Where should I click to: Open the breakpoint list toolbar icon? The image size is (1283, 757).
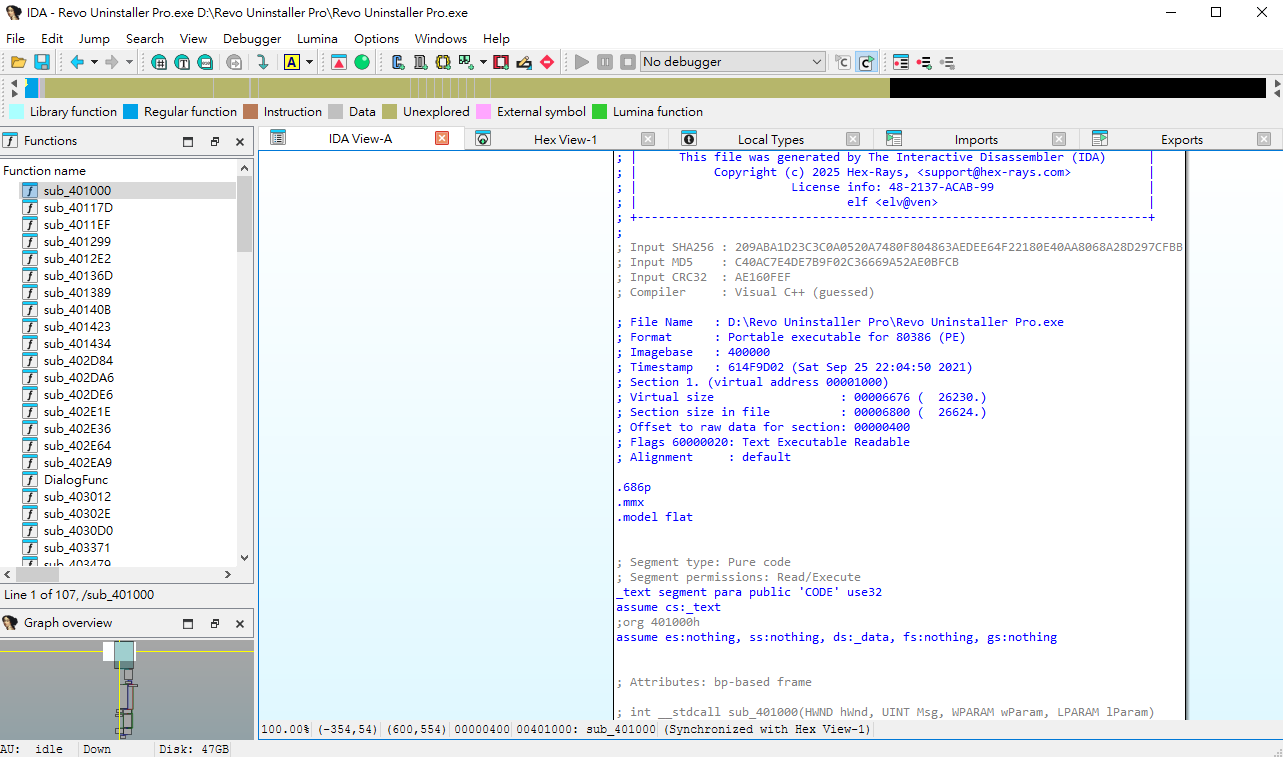901,62
